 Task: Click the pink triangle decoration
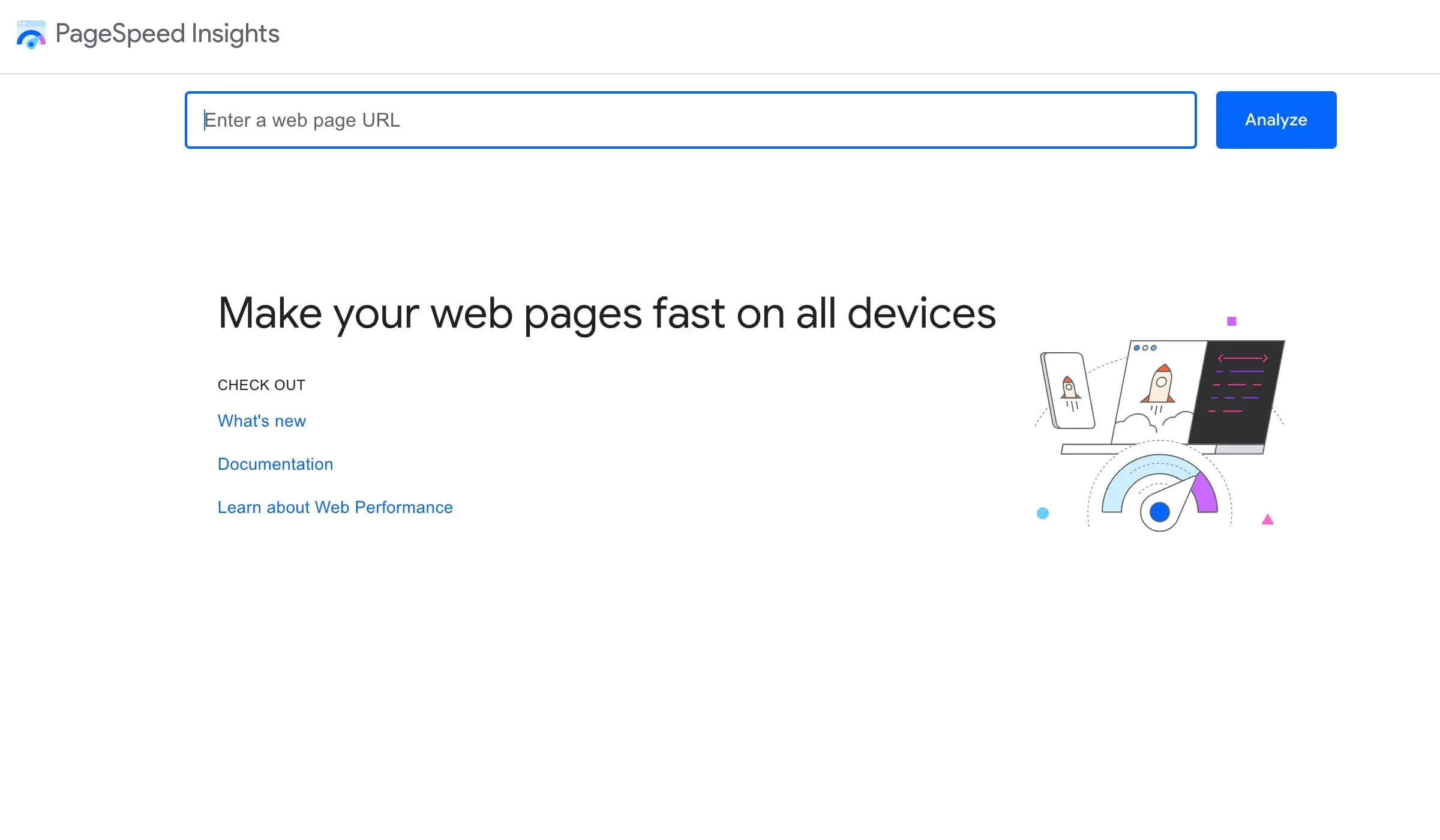(x=1267, y=520)
